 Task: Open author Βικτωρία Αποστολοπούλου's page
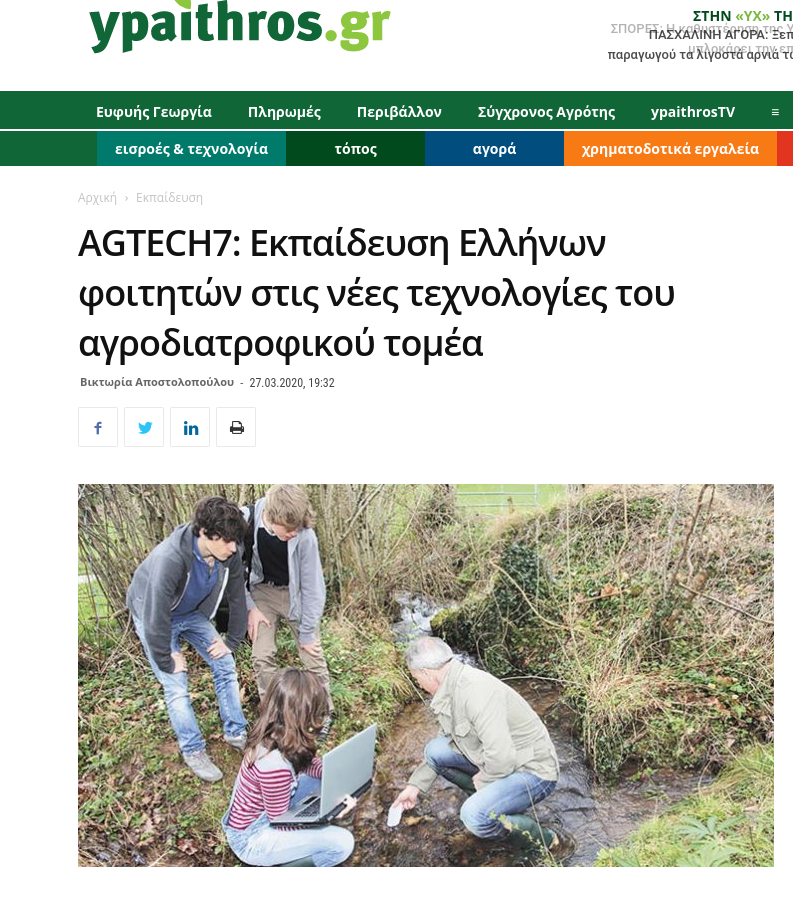[157, 382]
